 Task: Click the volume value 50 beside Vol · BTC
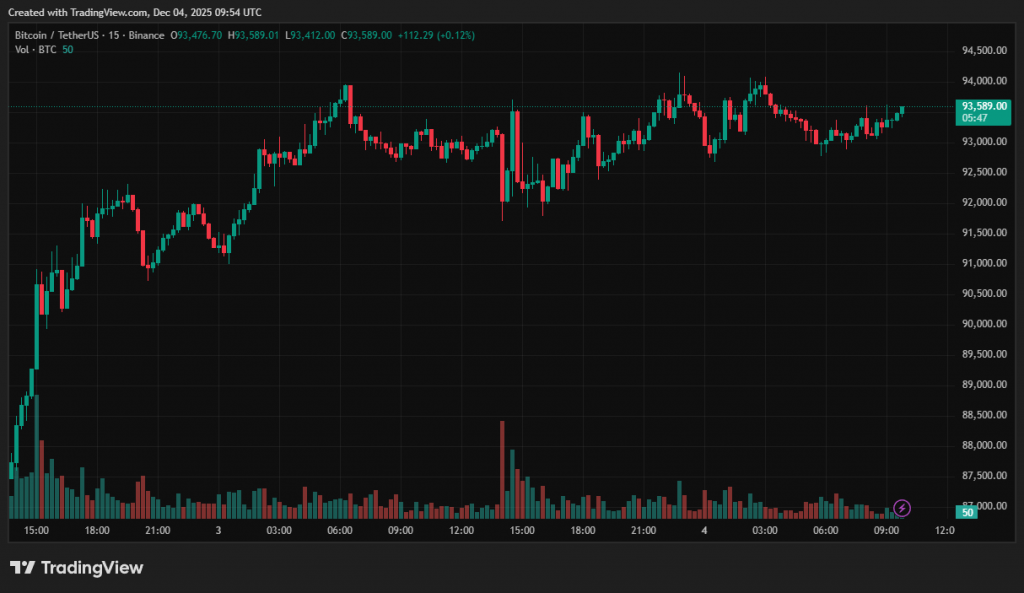[68, 50]
